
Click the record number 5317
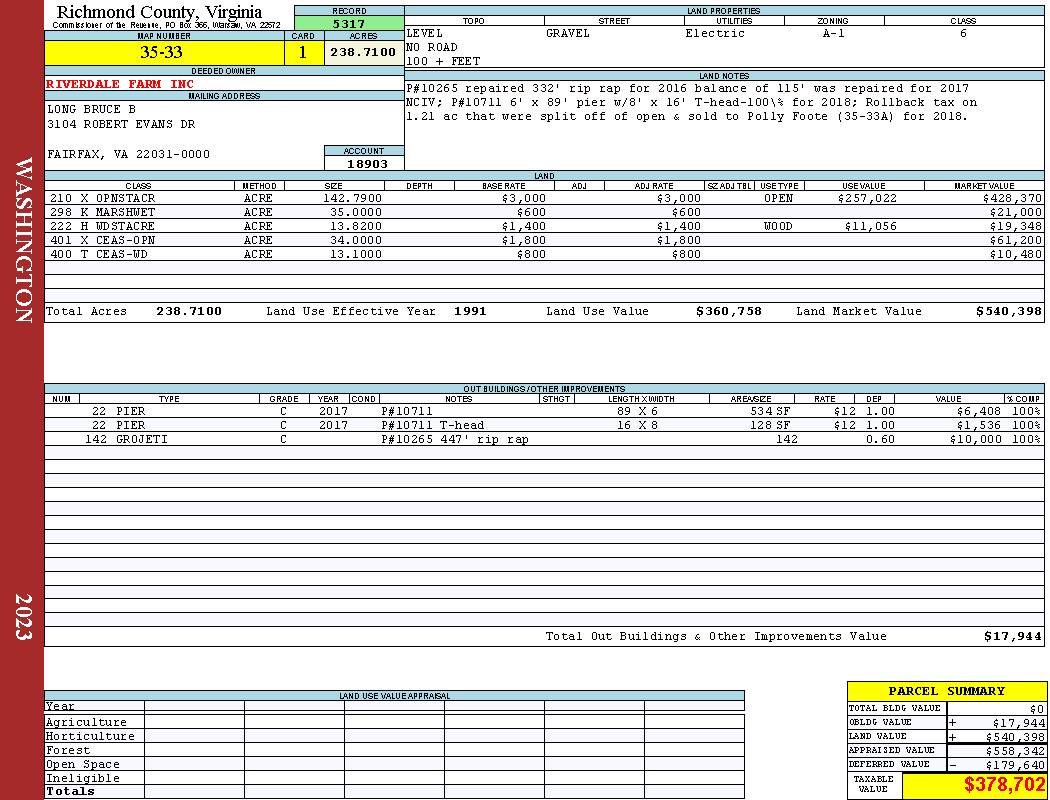349,23
